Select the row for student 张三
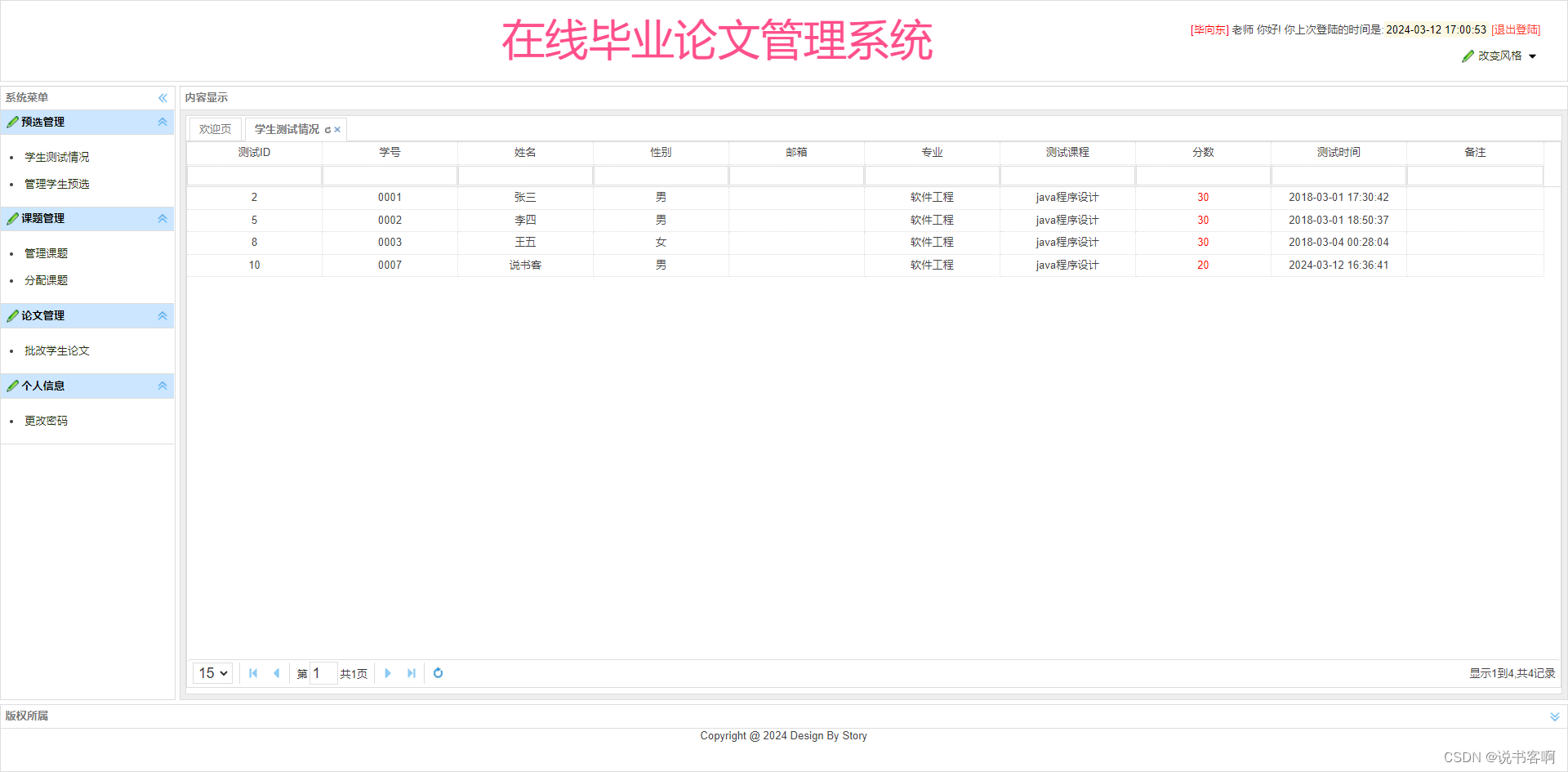Screen dimensions: 1568x772 point(865,198)
